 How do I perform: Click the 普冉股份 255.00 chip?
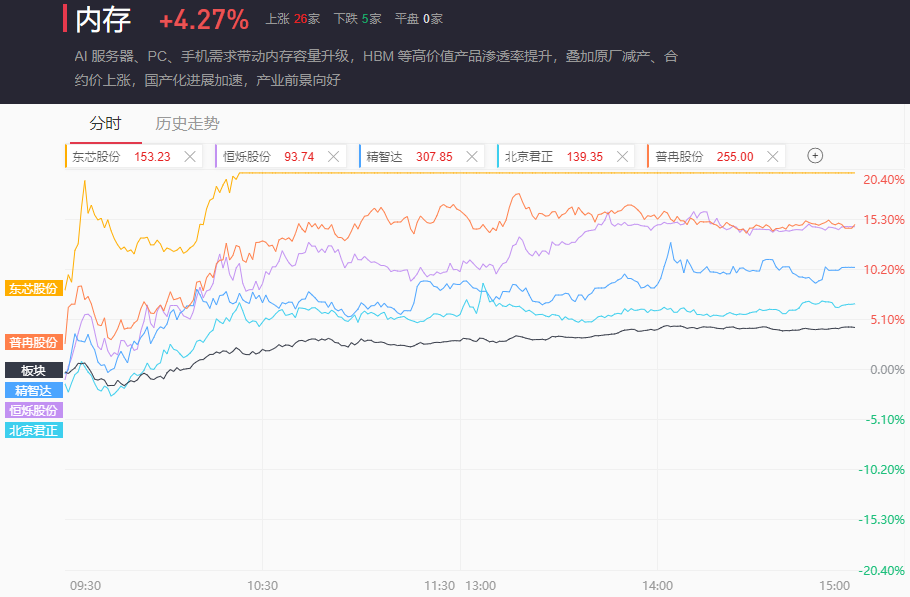pos(704,156)
